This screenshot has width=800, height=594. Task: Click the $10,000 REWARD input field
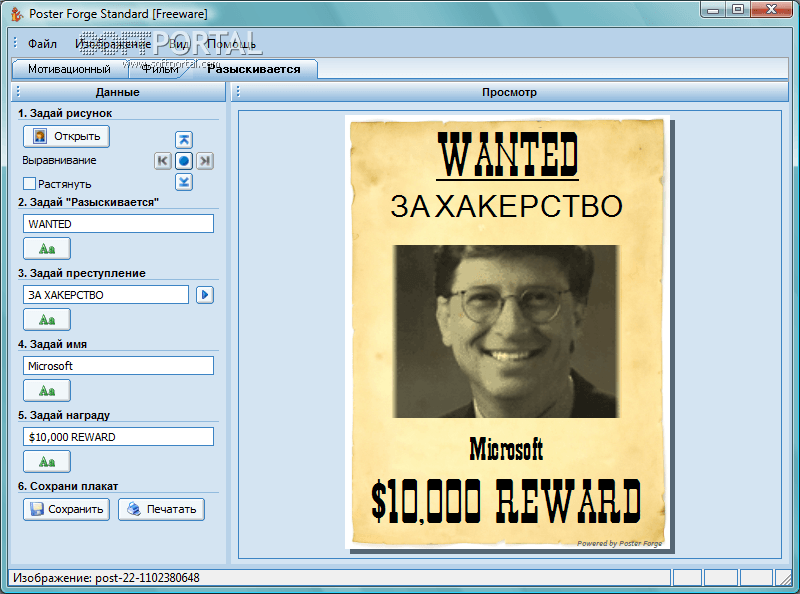tap(118, 436)
